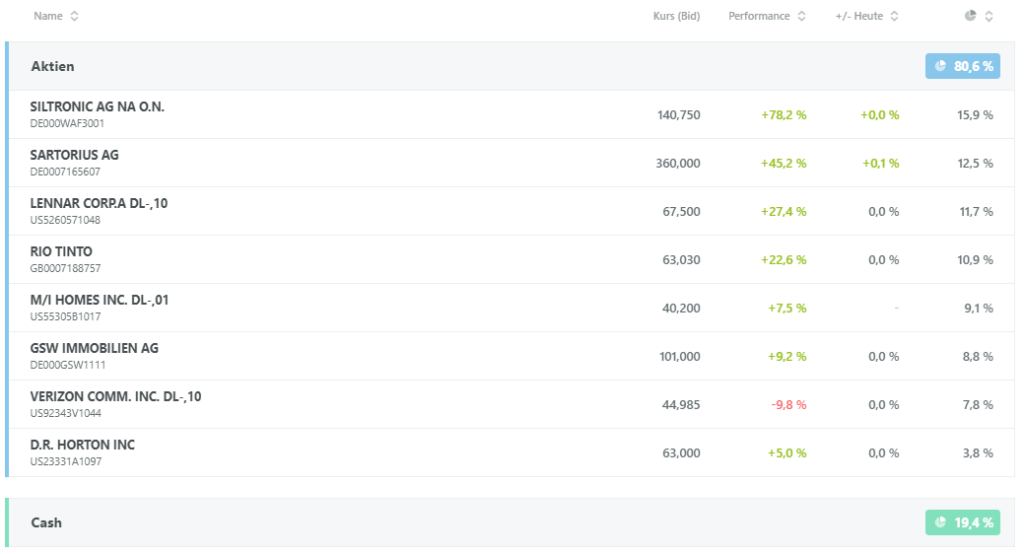Sort by portfolio share pie column arrows
The height and width of the screenshot is (554, 1024).
[x=989, y=16]
